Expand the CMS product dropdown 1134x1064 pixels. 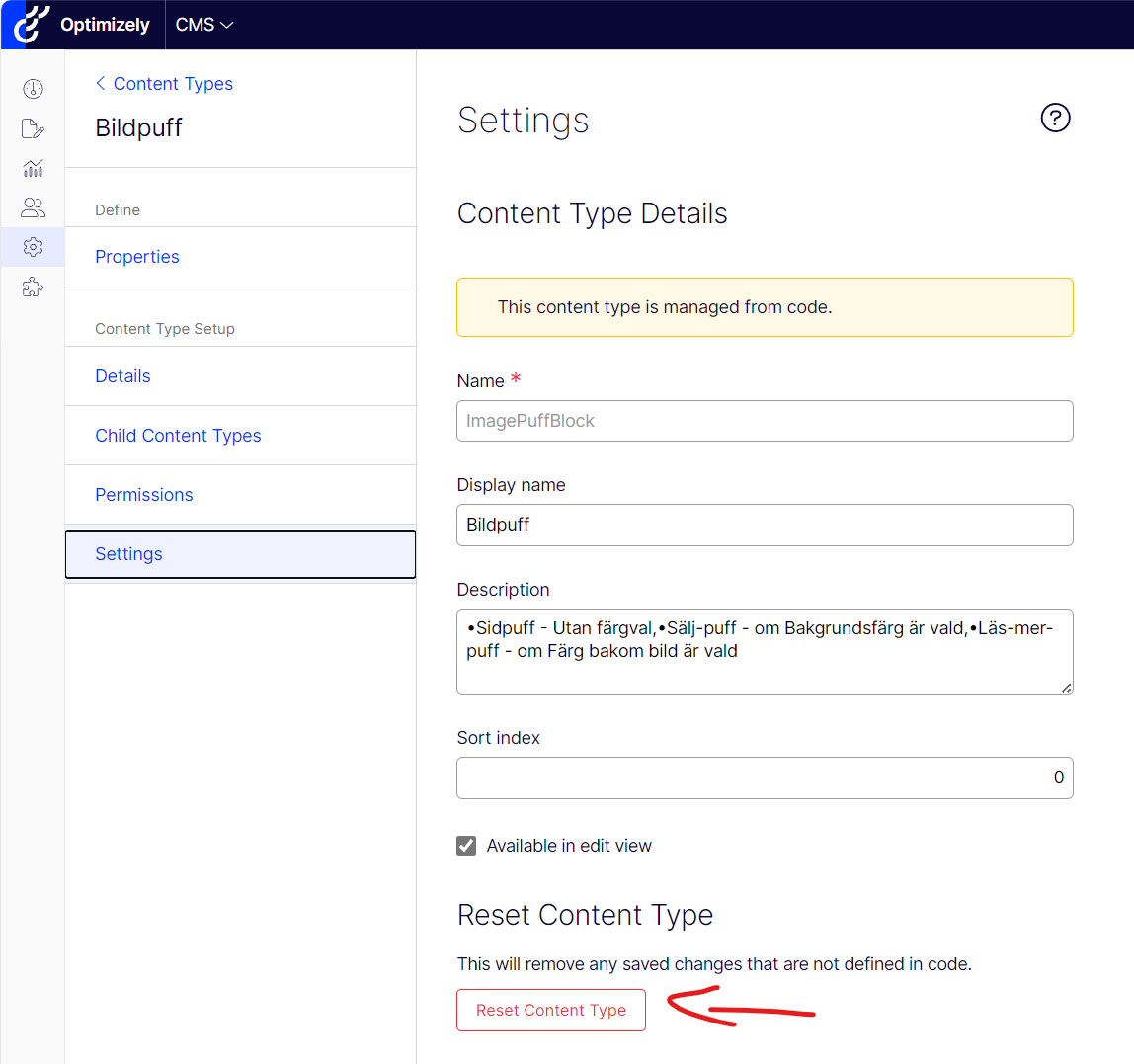coord(203,25)
